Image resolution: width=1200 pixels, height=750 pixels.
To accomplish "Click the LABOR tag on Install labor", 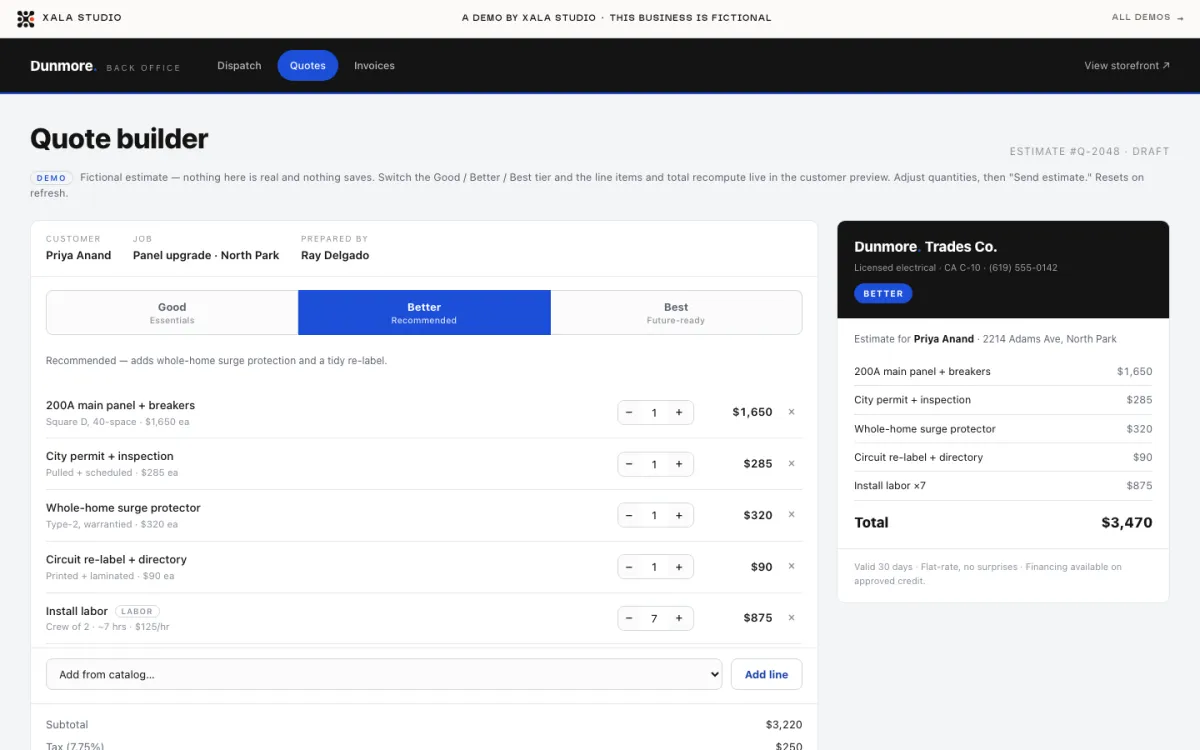I will coord(137,611).
